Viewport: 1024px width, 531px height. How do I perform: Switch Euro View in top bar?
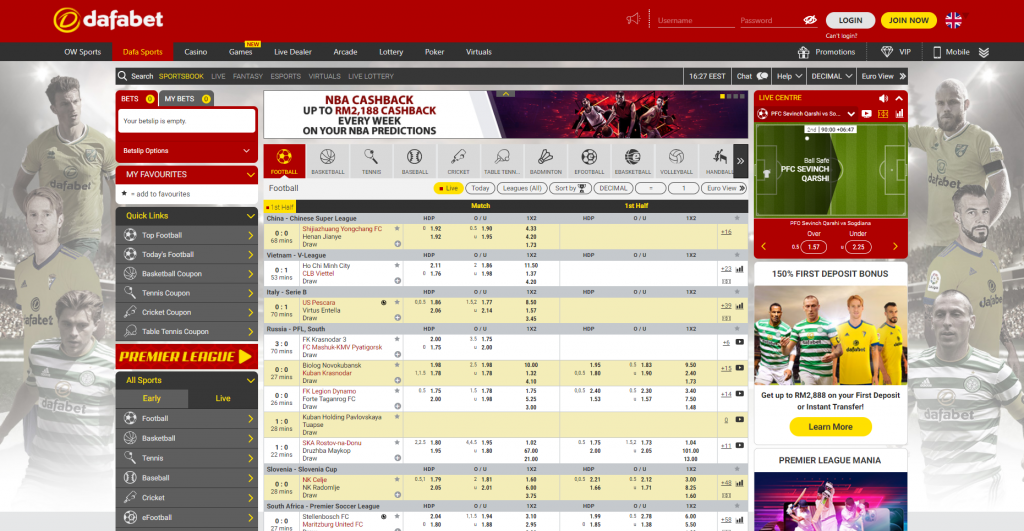(883, 76)
